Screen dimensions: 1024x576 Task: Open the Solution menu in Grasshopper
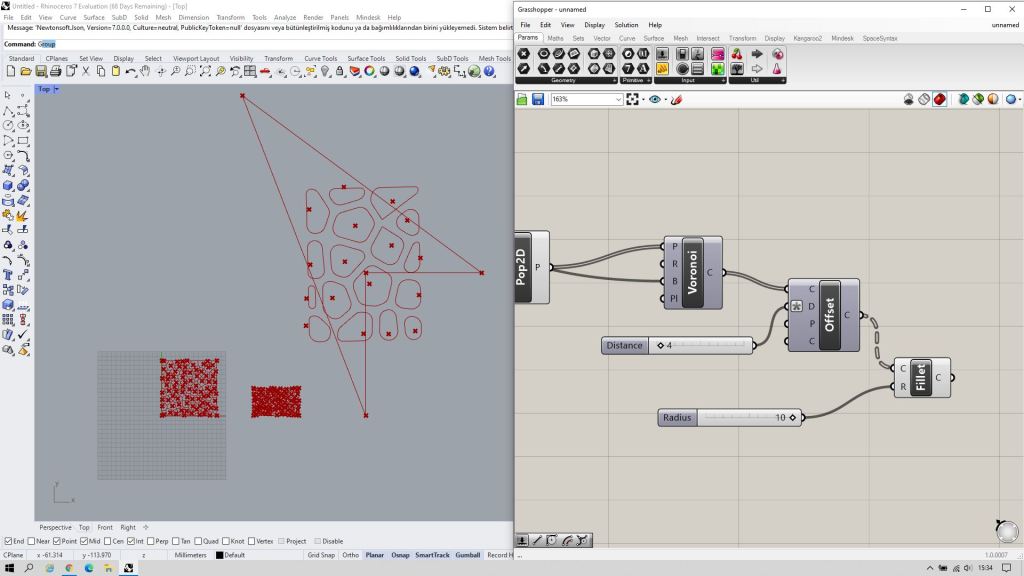[x=626, y=25]
